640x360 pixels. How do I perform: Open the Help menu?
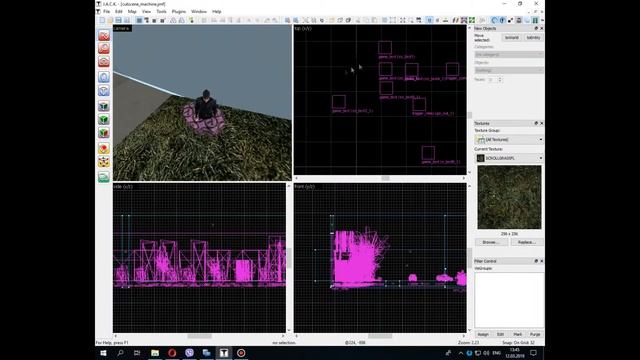pyautogui.click(x=217, y=11)
